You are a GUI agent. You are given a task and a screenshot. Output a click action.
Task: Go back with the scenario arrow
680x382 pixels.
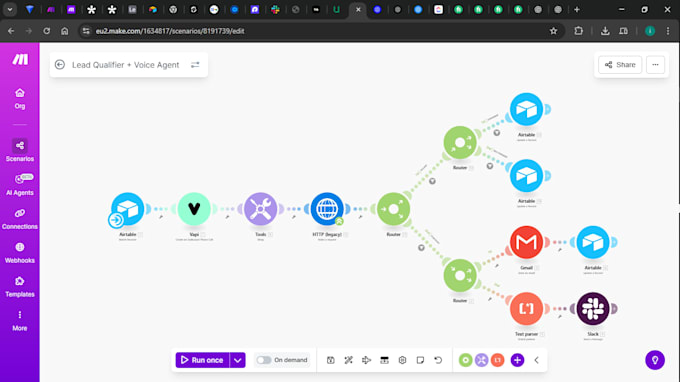click(60, 65)
